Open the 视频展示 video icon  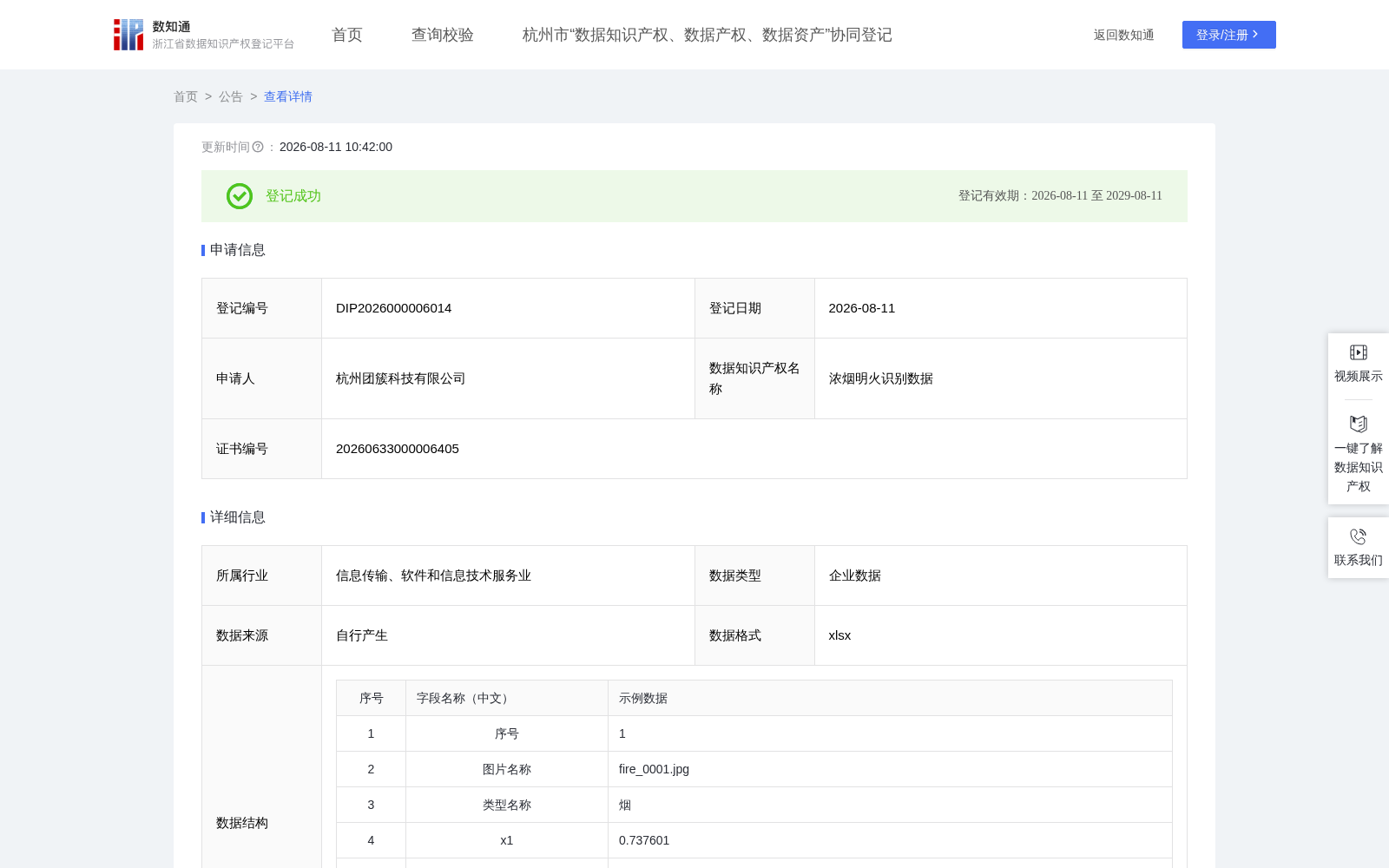[x=1359, y=352]
